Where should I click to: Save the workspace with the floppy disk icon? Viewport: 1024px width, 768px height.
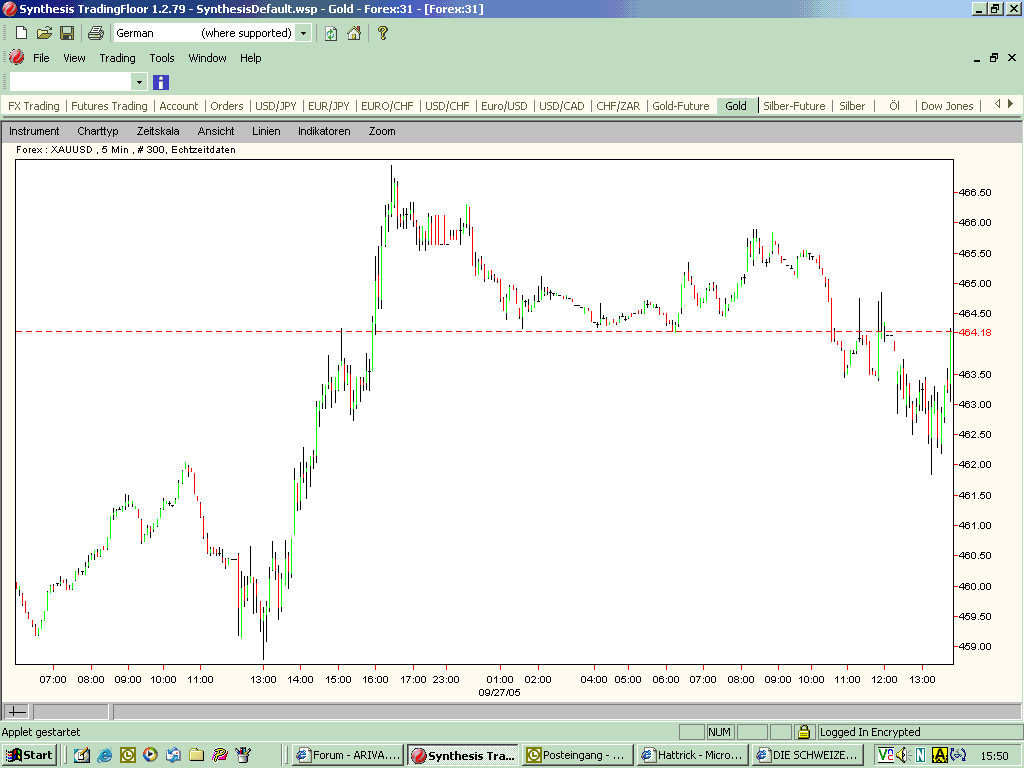click(67, 33)
